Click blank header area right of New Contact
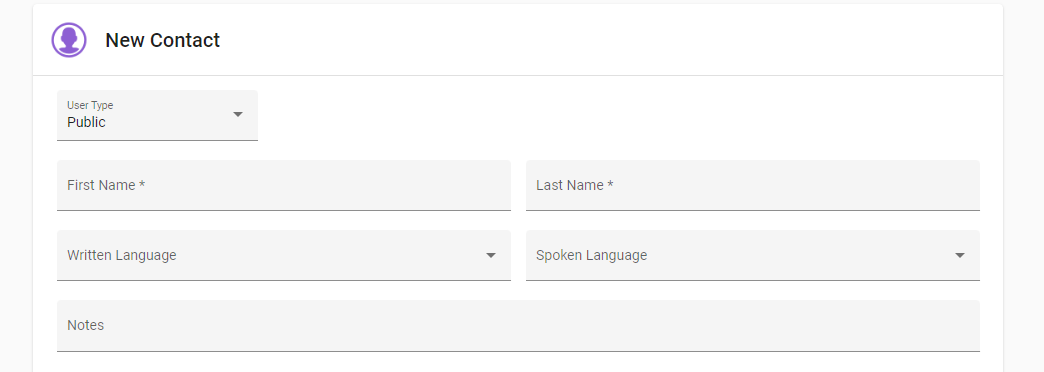 tap(599, 40)
